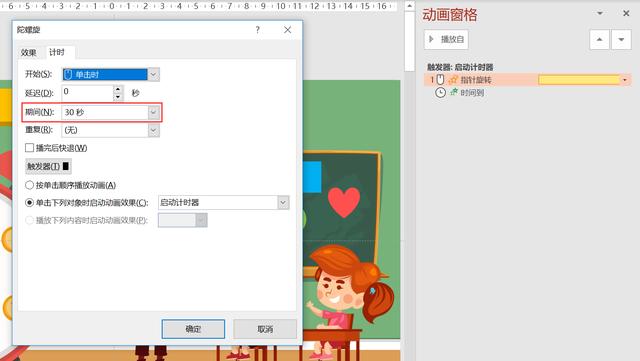Click the vertical scrollbar up arrow
This screenshot has width=640, height=361.
tap(410, 6)
